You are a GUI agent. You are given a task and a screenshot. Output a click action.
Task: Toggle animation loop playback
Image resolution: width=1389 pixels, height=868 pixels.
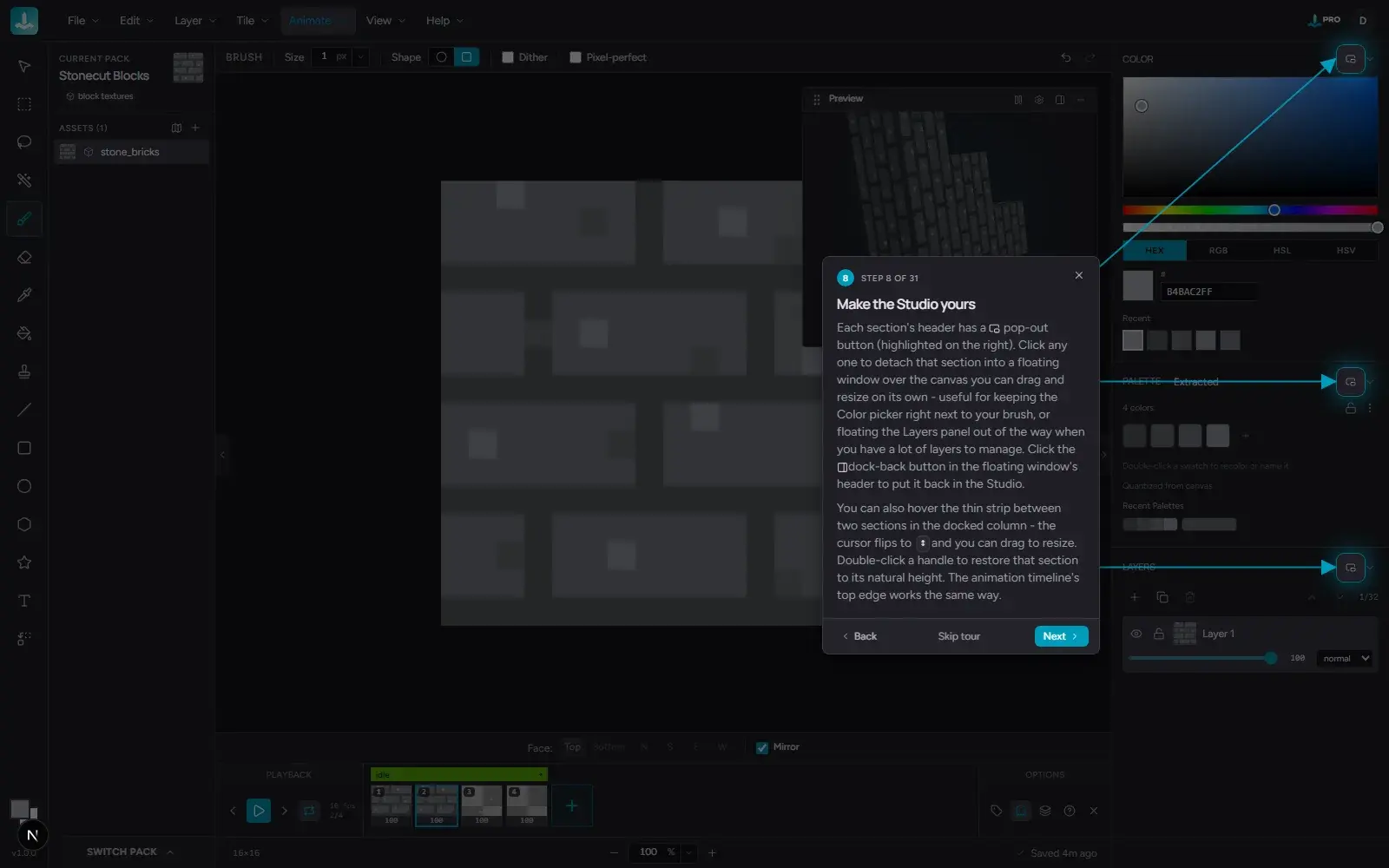click(309, 811)
